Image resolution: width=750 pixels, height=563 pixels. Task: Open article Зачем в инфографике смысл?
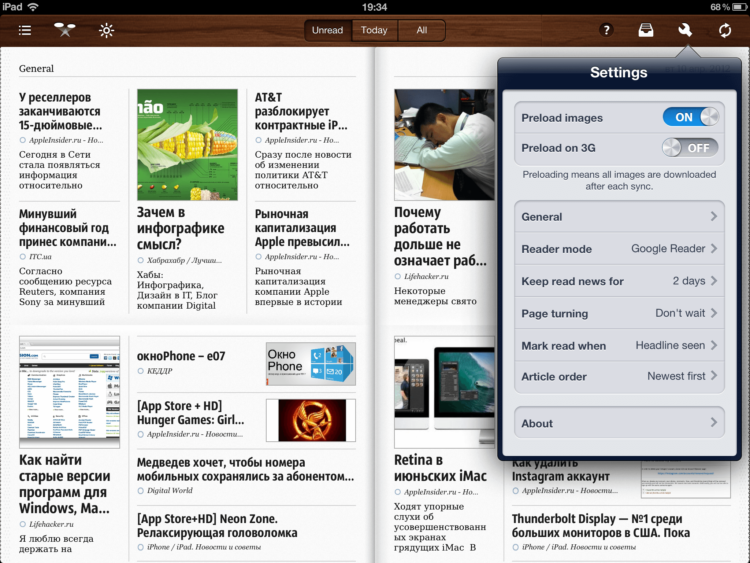(180, 228)
